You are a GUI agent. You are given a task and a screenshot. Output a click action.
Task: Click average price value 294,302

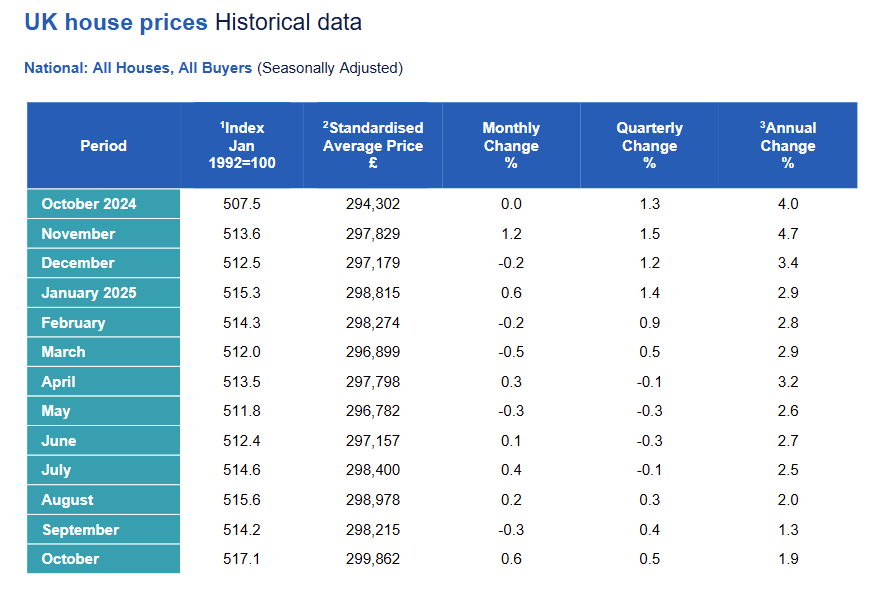373,204
